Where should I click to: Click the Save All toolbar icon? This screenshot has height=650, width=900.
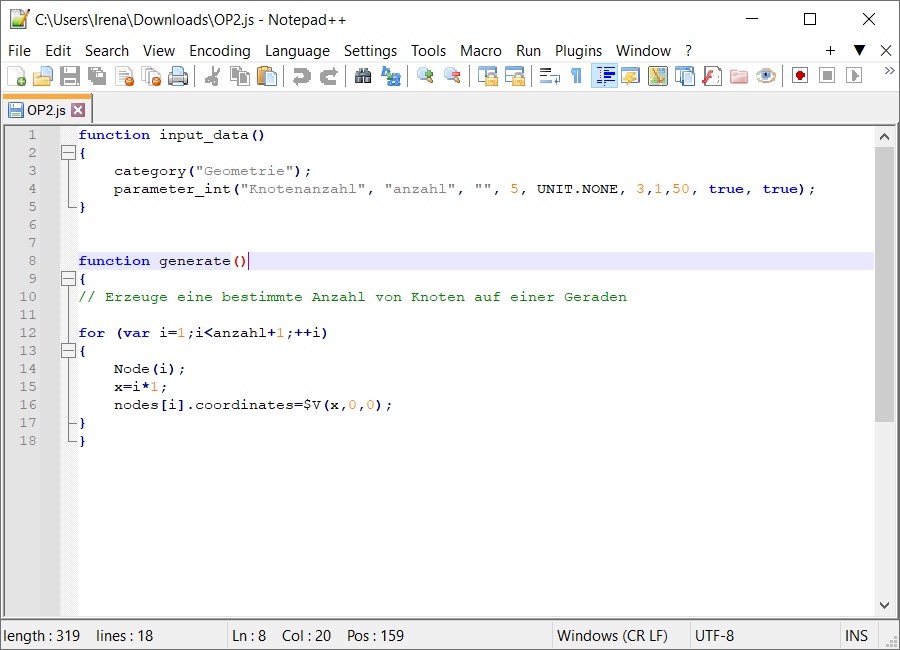coord(97,76)
